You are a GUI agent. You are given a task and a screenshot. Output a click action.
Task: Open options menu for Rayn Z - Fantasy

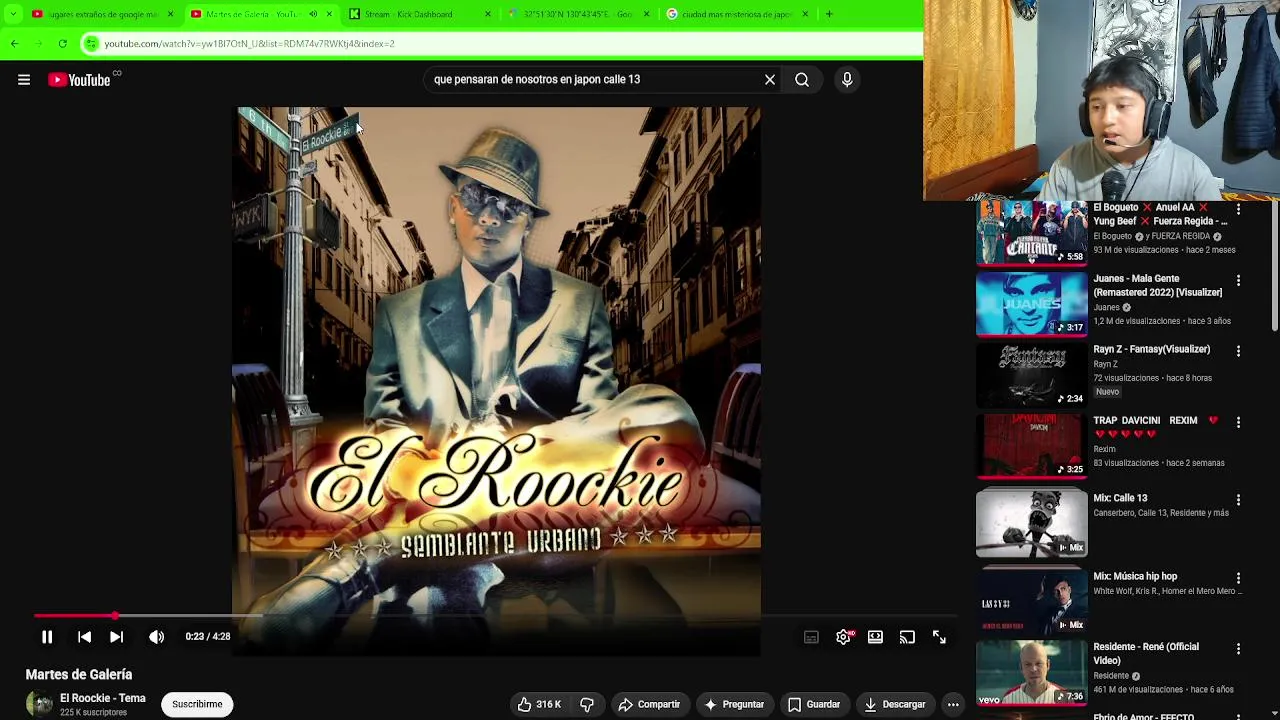pos(1238,352)
